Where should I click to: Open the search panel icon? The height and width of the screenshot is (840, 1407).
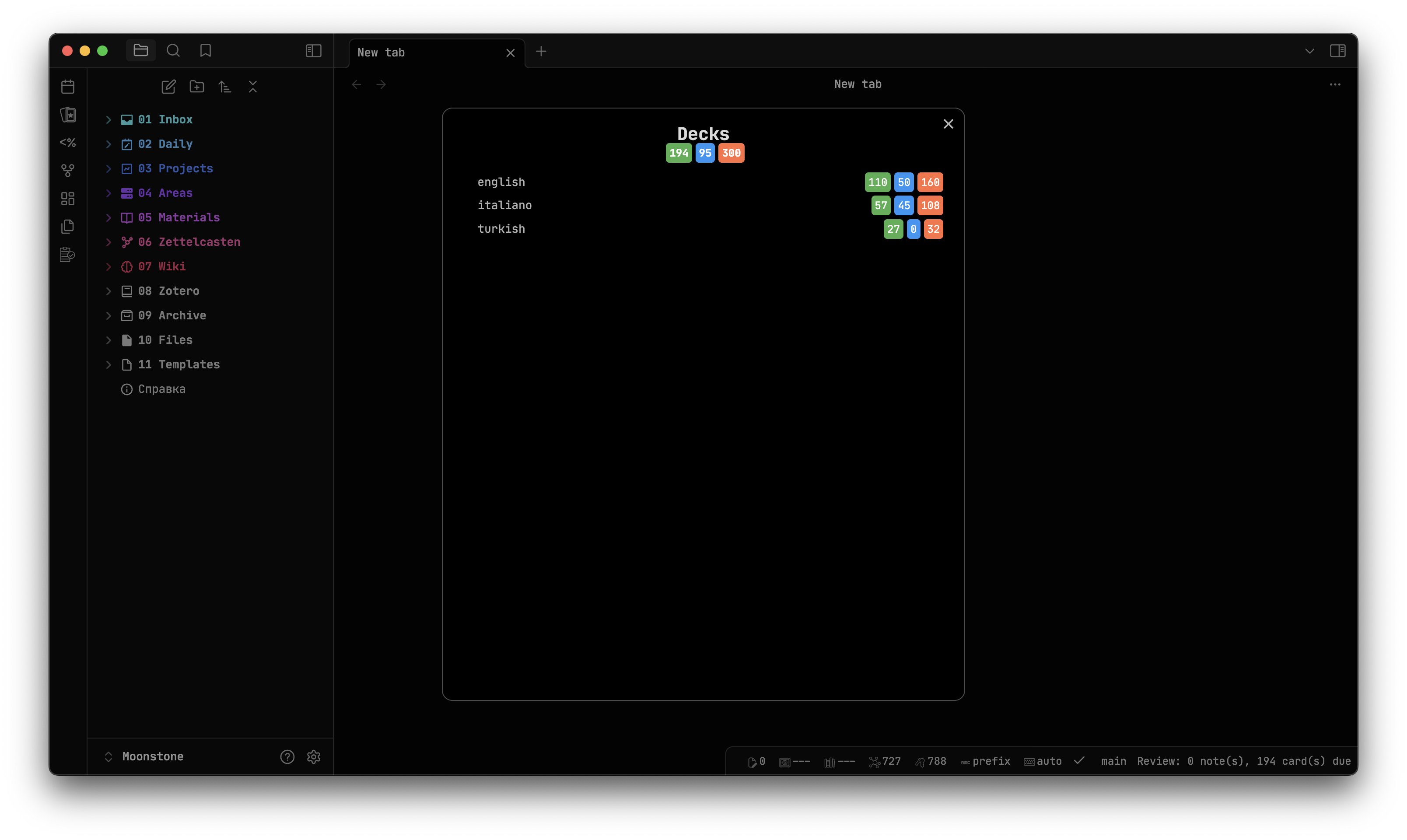pyautogui.click(x=173, y=51)
